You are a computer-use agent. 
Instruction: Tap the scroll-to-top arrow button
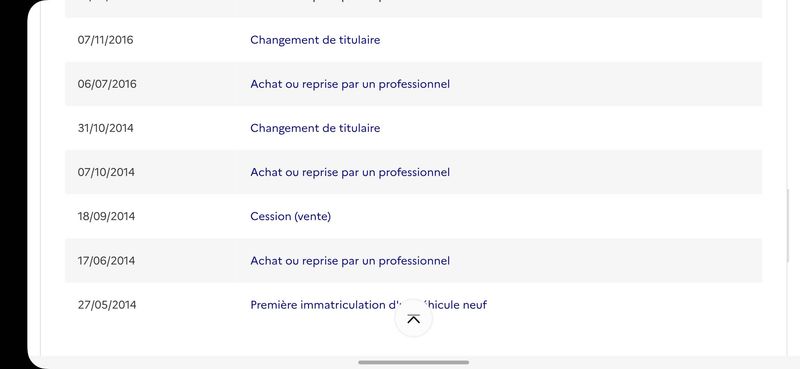click(x=413, y=319)
